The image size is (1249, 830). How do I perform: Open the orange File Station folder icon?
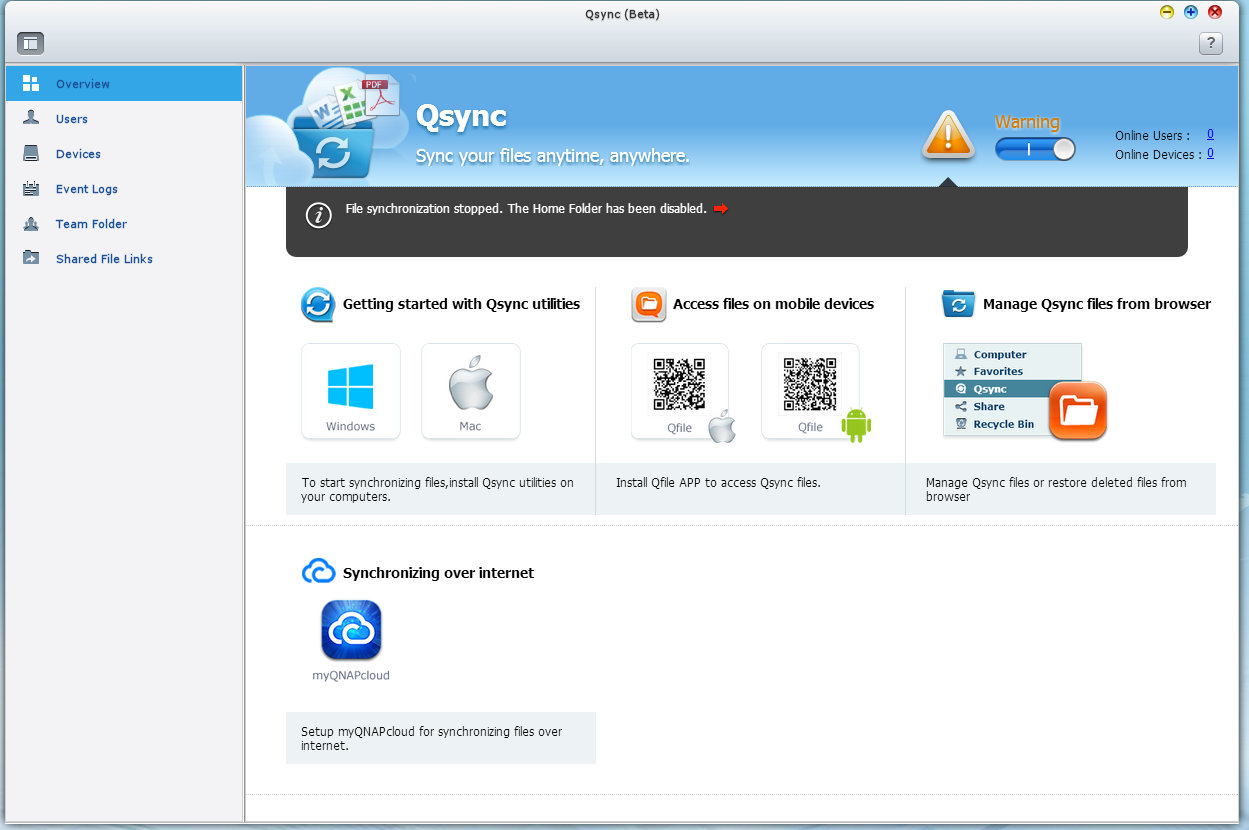[x=1078, y=410]
